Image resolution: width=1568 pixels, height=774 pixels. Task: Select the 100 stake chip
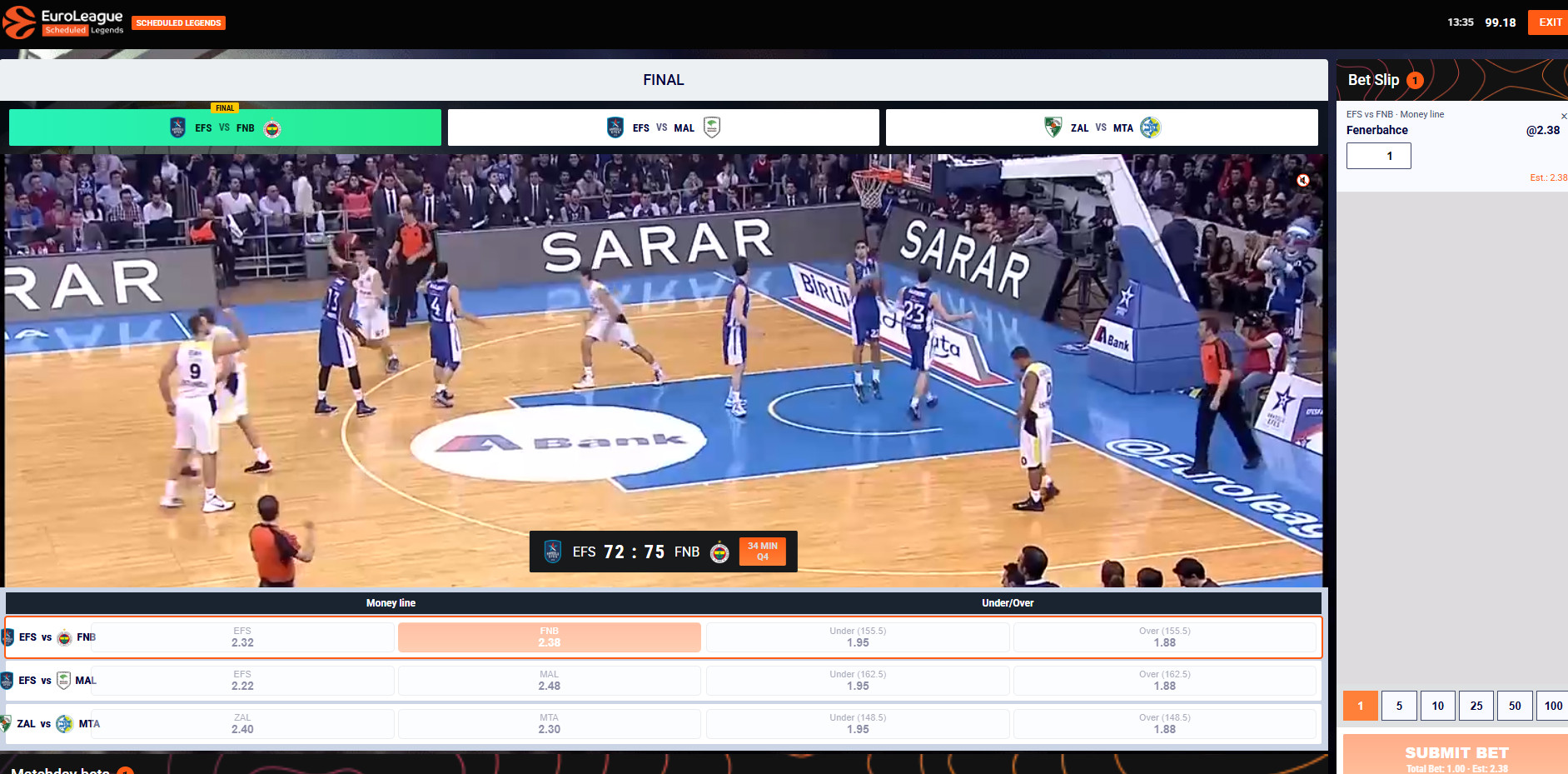1552,706
